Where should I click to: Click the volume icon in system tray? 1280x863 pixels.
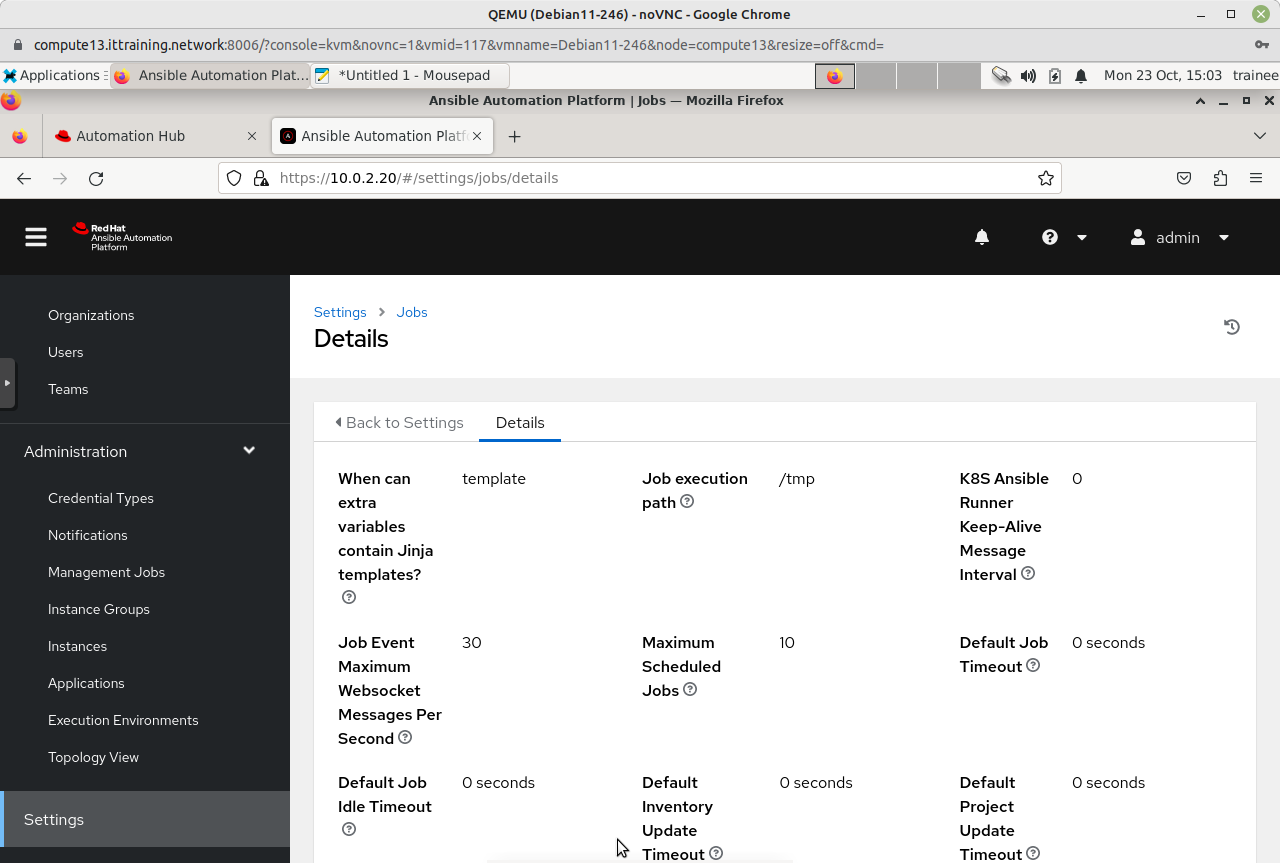(x=1027, y=75)
